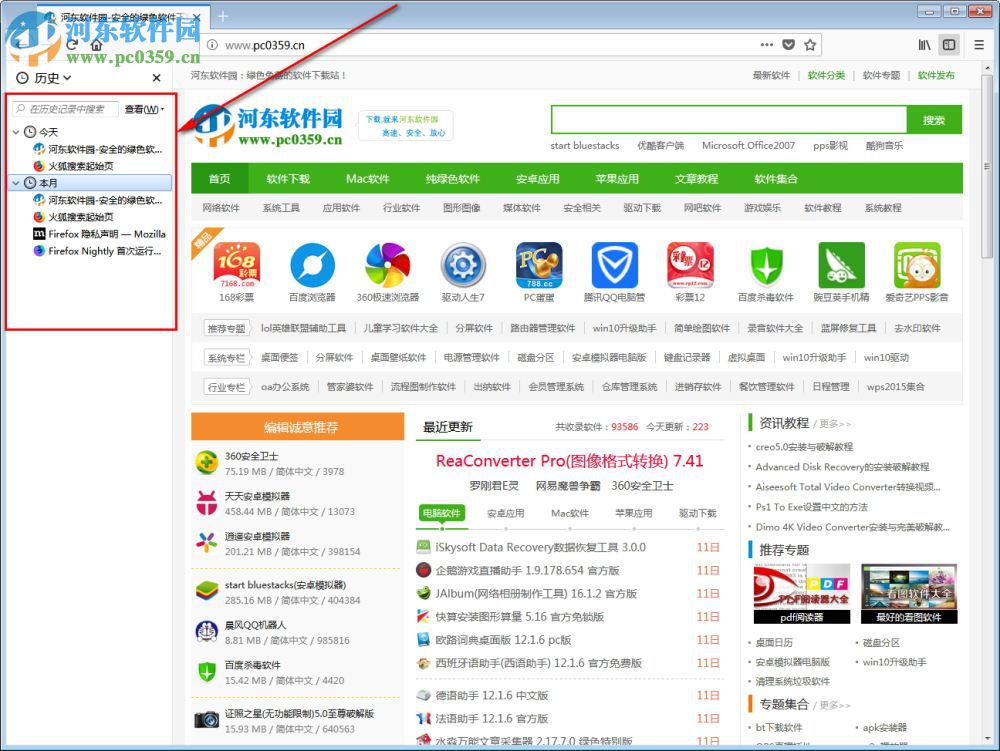The image size is (1000, 751).
Task: Select the 百度杀毒软件 shield icon
Action: [x=766, y=265]
